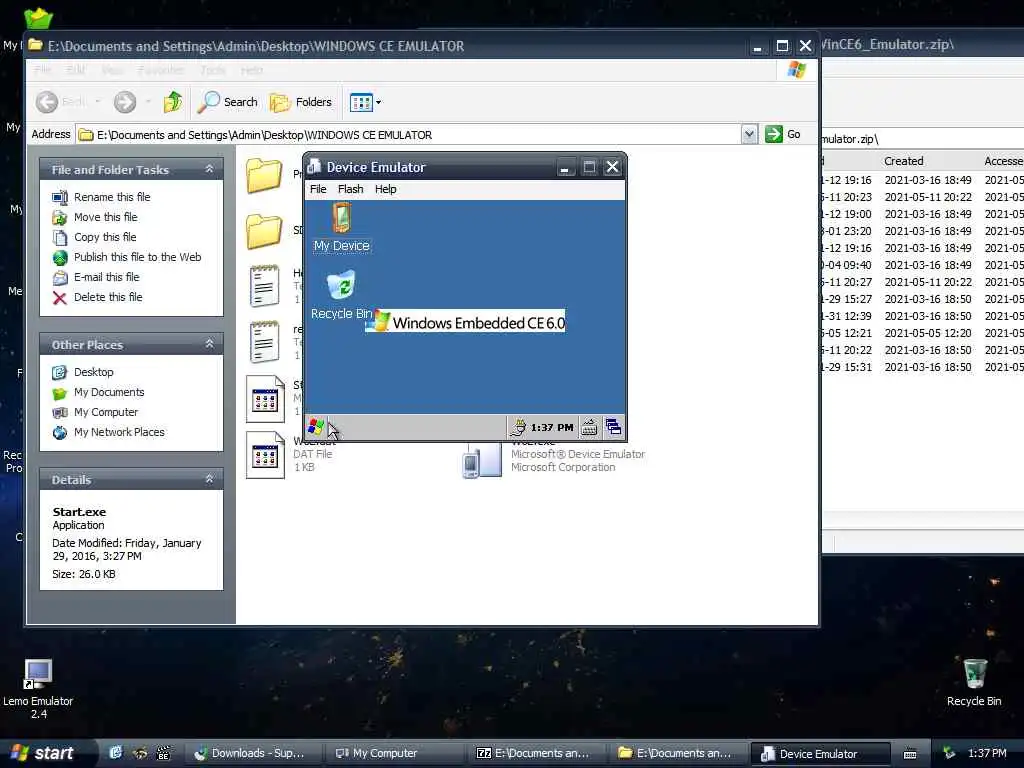Toggle the Folders pane button
The height and width of the screenshot is (768, 1024).
[x=301, y=102]
